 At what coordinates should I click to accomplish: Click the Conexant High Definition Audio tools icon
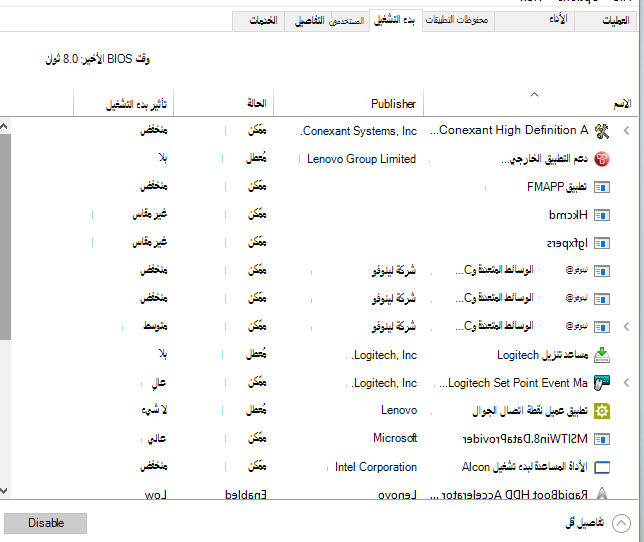pyautogui.click(x=602, y=131)
